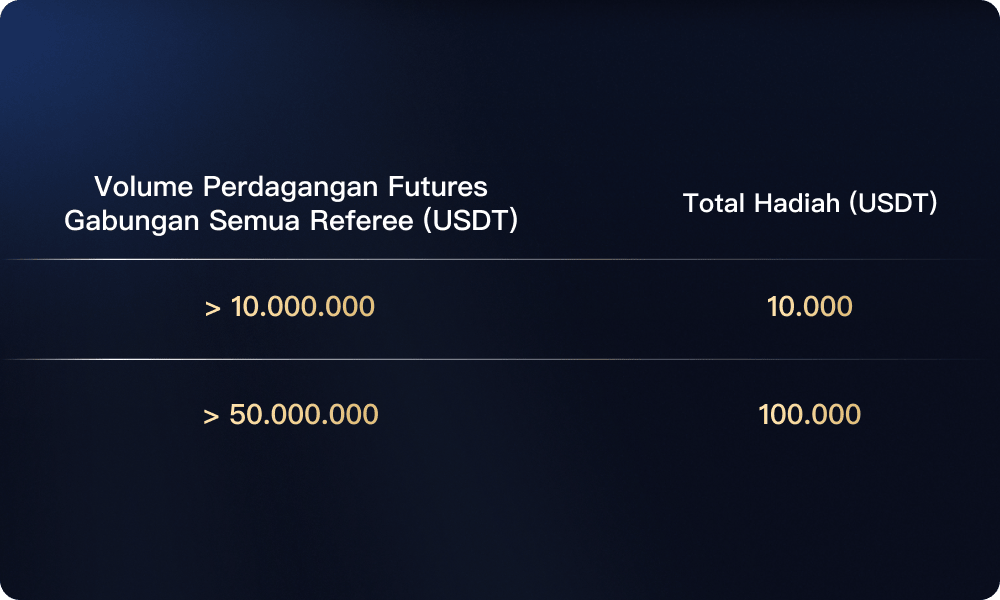Viewport: 1000px width, 600px height.
Task: Select the word "Hadiah" in the header
Action: 797,203
